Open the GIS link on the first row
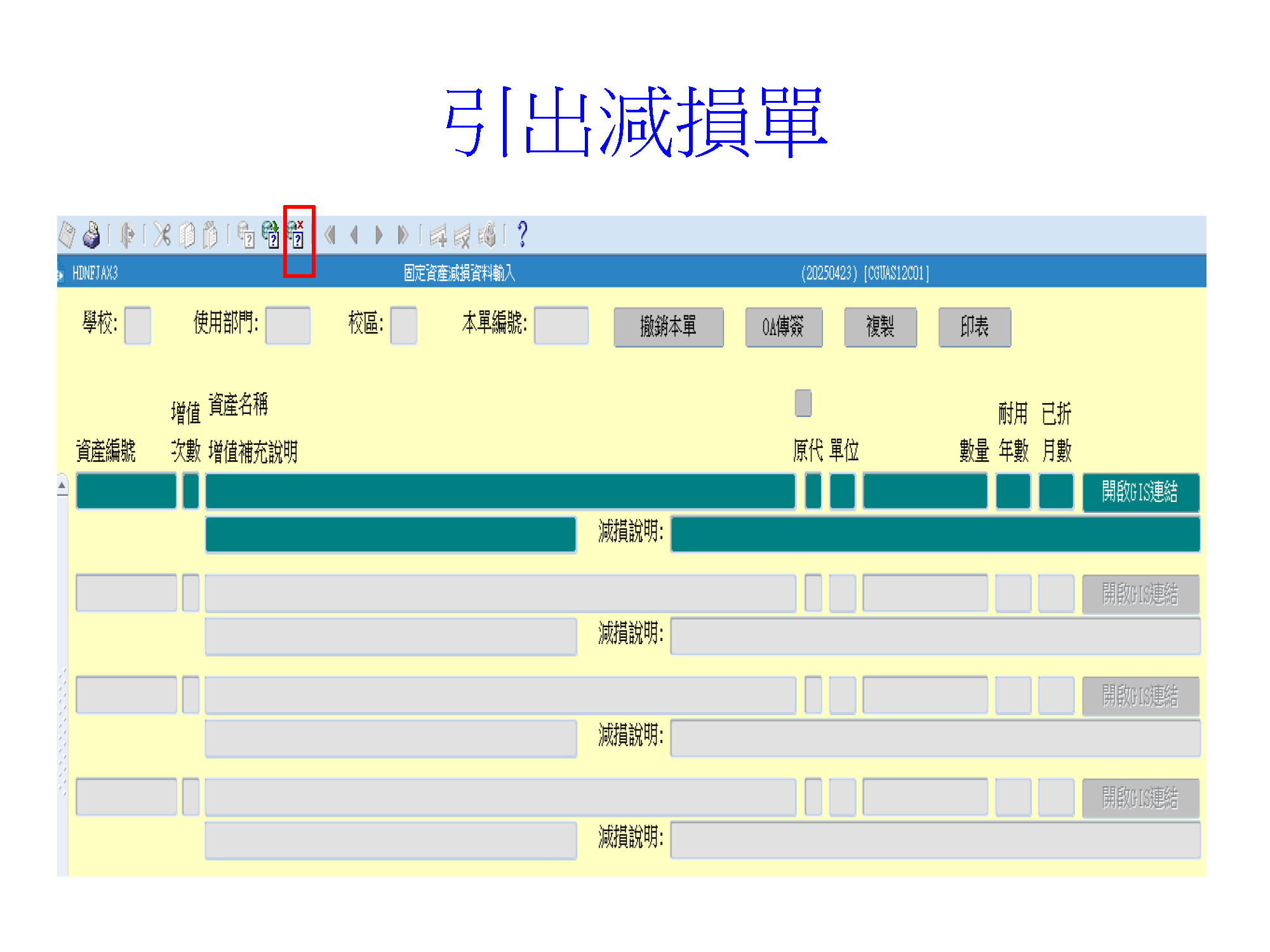Image resolution: width=1270 pixels, height=952 pixels. (x=1140, y=492)
